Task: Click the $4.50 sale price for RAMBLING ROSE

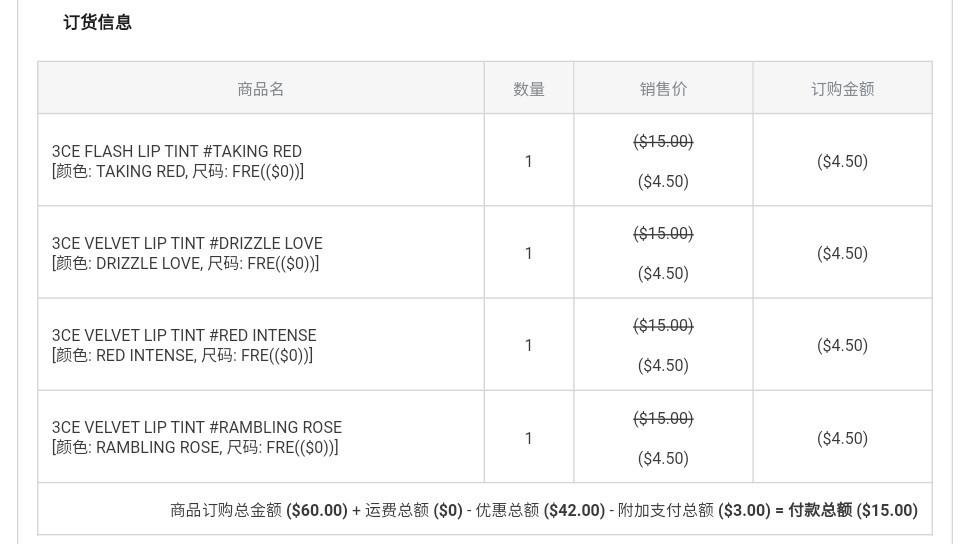Action: tap(663, 459)
